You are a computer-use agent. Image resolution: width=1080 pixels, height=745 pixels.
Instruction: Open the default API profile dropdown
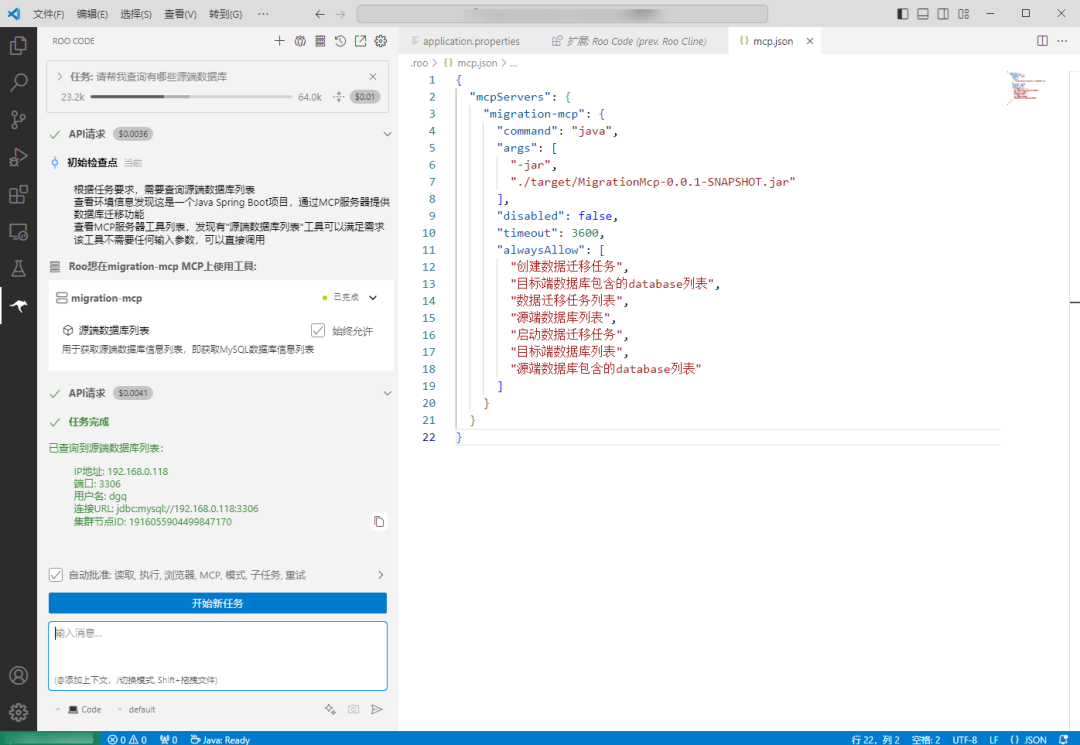click(137, 709)
